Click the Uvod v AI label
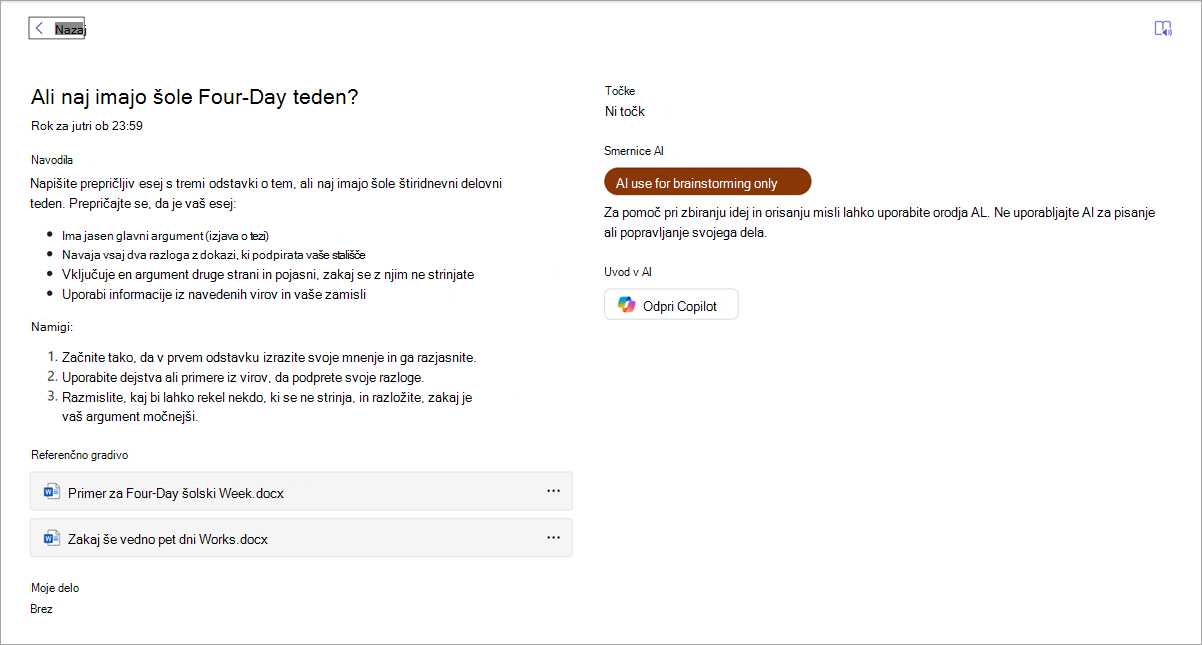1202x645 pixels. click(628, 272)
